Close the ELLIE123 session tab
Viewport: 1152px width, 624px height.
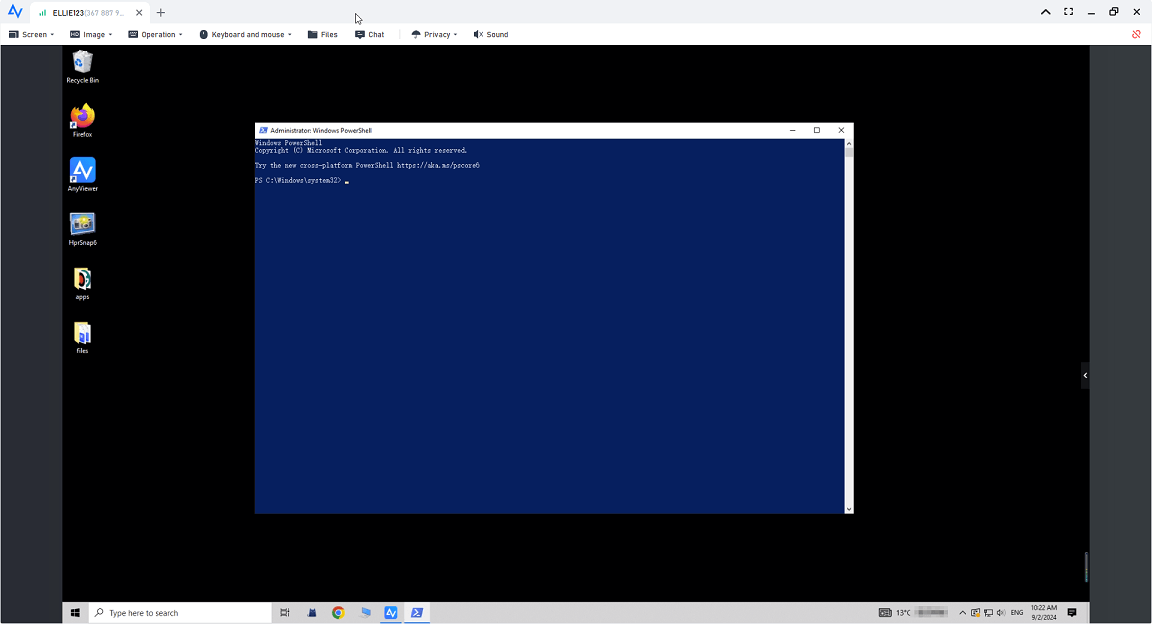[139, 12]
